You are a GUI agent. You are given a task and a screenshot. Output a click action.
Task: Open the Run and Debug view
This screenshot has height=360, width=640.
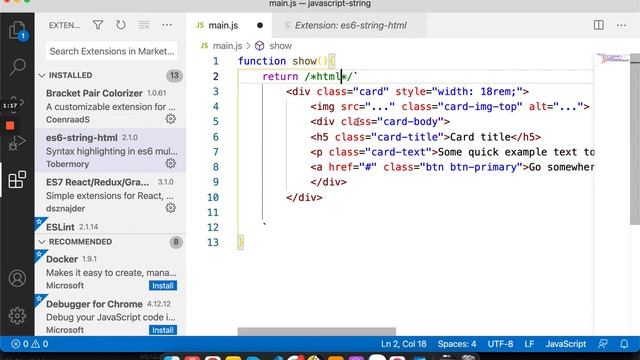(17, 143)
